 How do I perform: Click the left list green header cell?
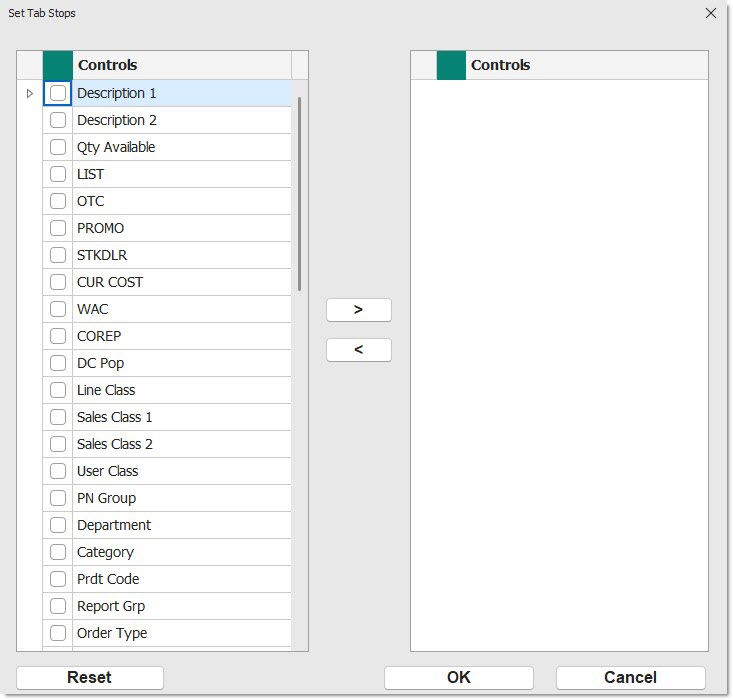point(58,65)
